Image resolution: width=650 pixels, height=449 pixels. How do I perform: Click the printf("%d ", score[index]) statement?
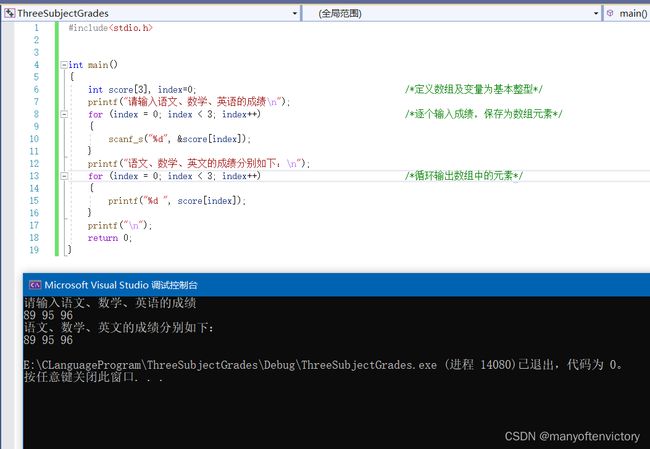177,201
